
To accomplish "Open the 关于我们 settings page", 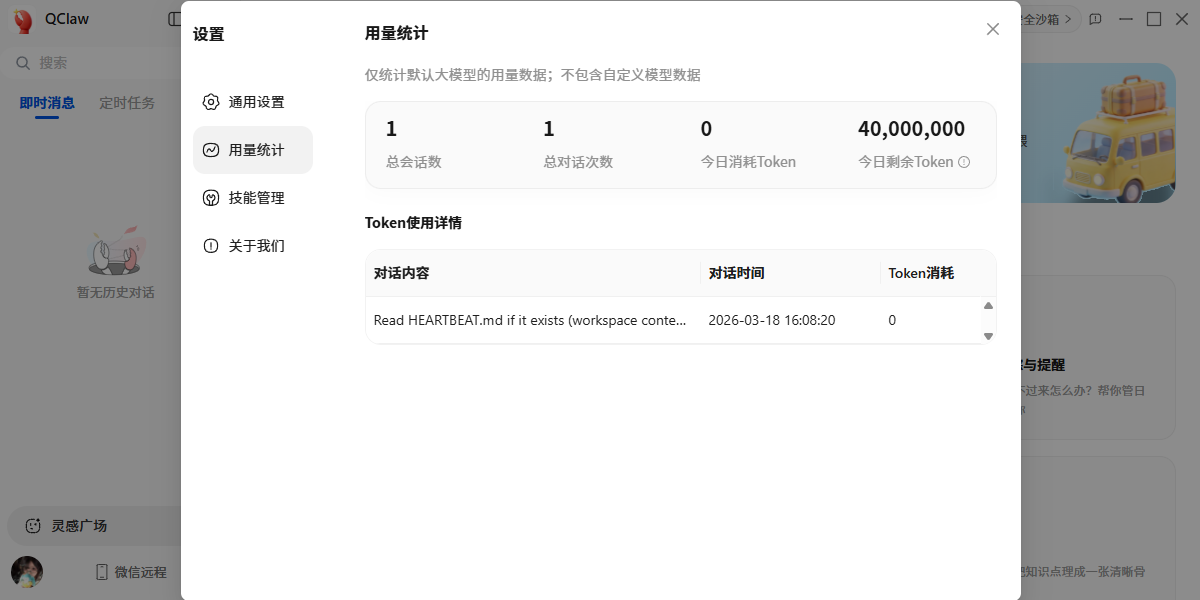I will pyautogui.click(x=253, y=246).
